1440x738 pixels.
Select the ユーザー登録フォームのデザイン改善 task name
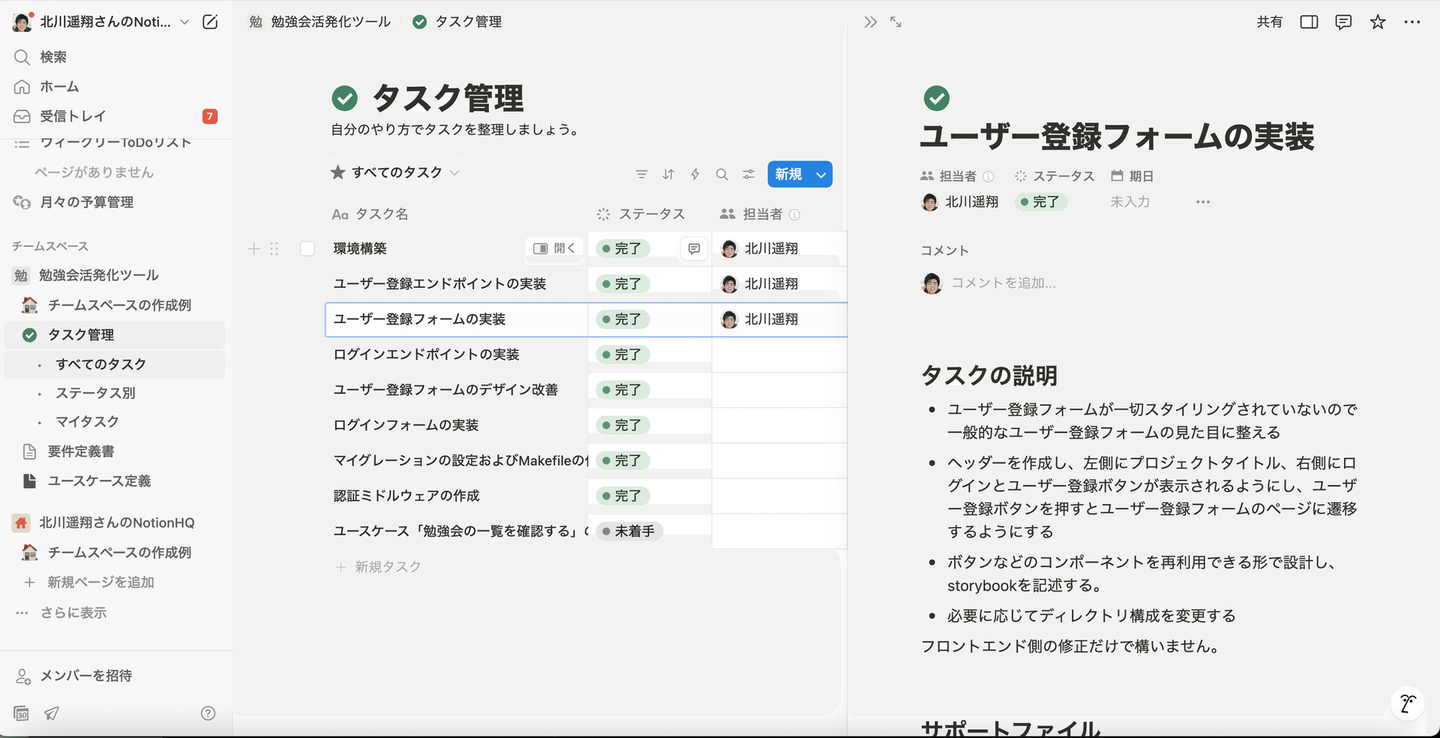pos(446,390)
